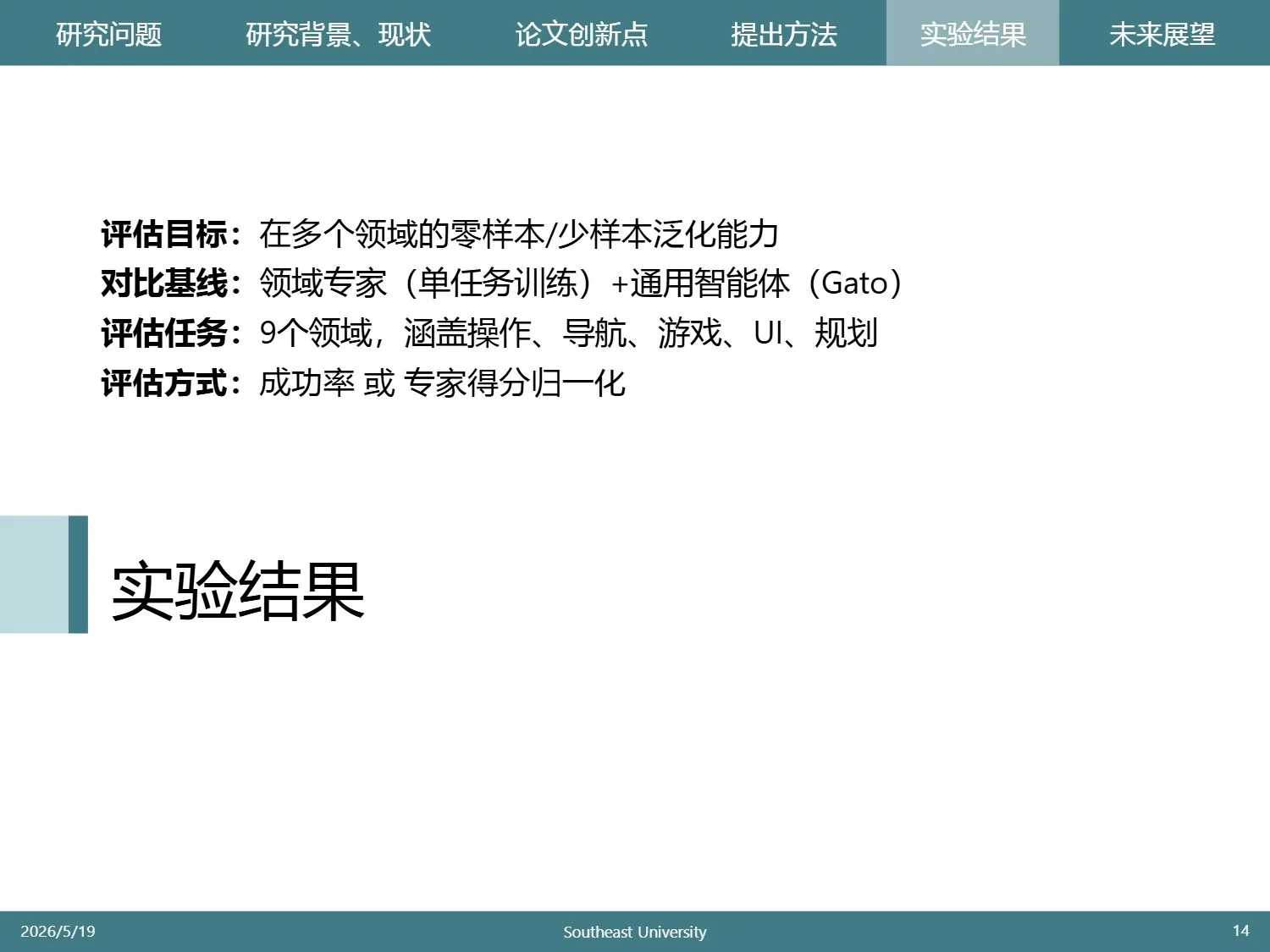1270x952 pixels.
Task: Click the large 实验结果 slide title
Action: point(238,592)
